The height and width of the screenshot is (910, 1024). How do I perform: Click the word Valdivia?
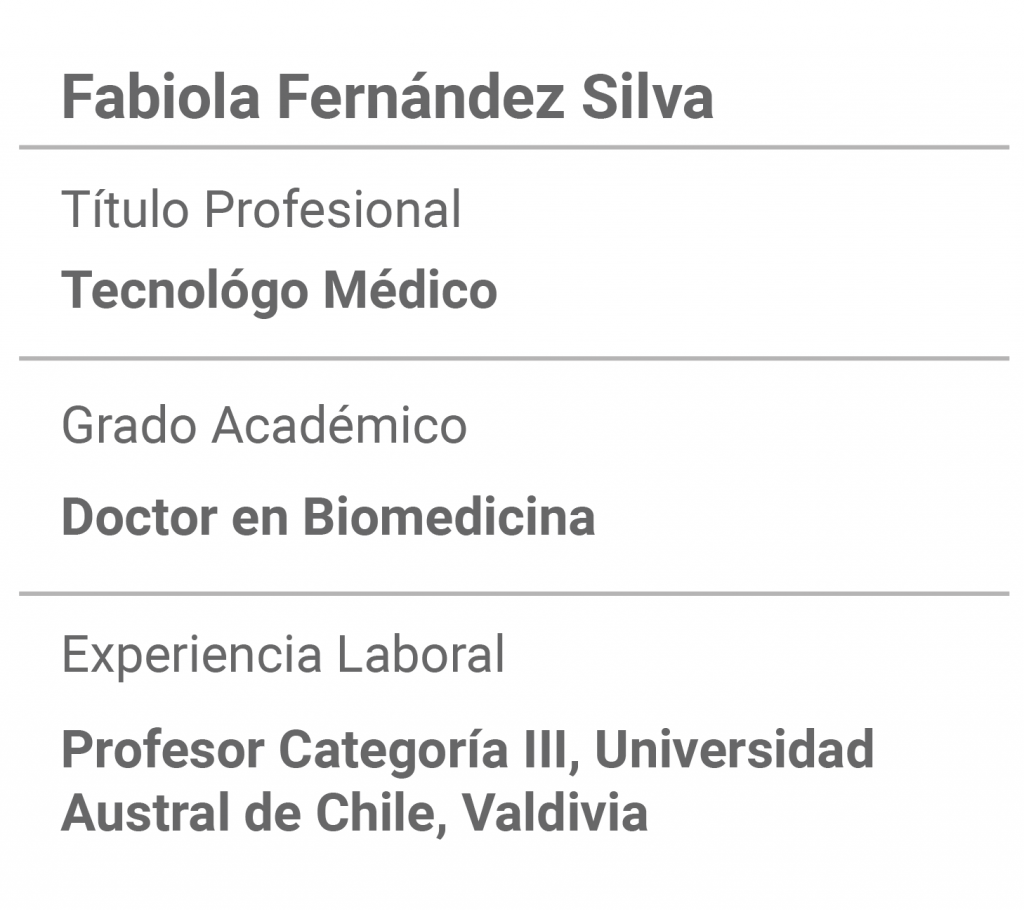click(554, 813)
